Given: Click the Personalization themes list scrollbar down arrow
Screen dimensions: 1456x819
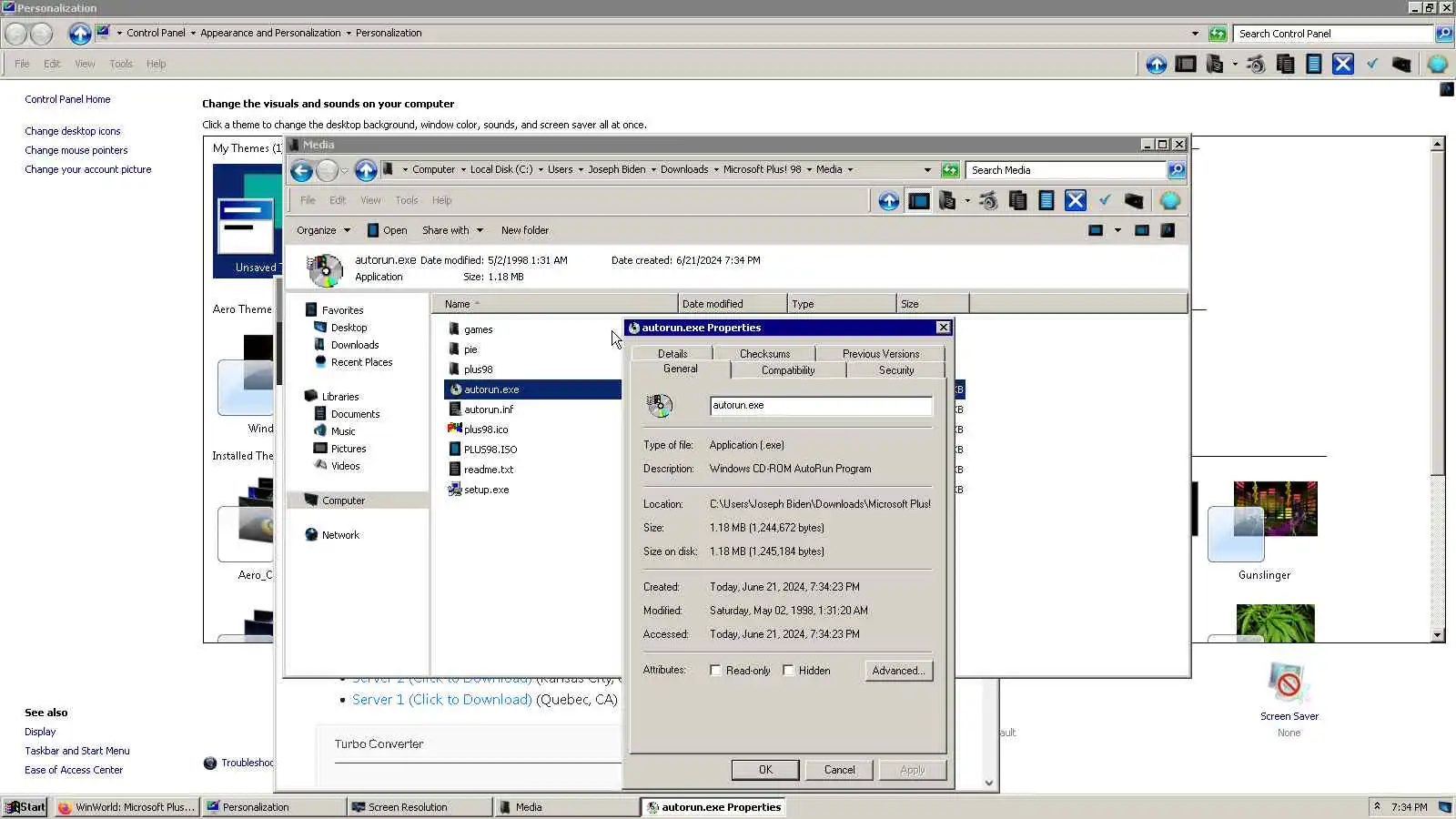Looking at the screenshot, I should (x=1438, y=635).
